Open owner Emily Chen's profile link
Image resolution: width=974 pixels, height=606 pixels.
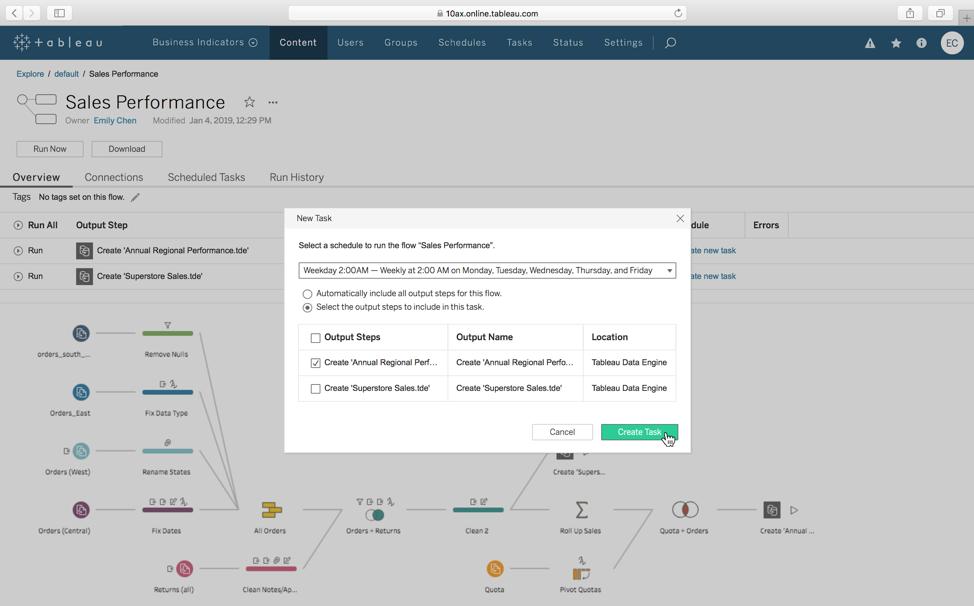click(x=115, y=120)
